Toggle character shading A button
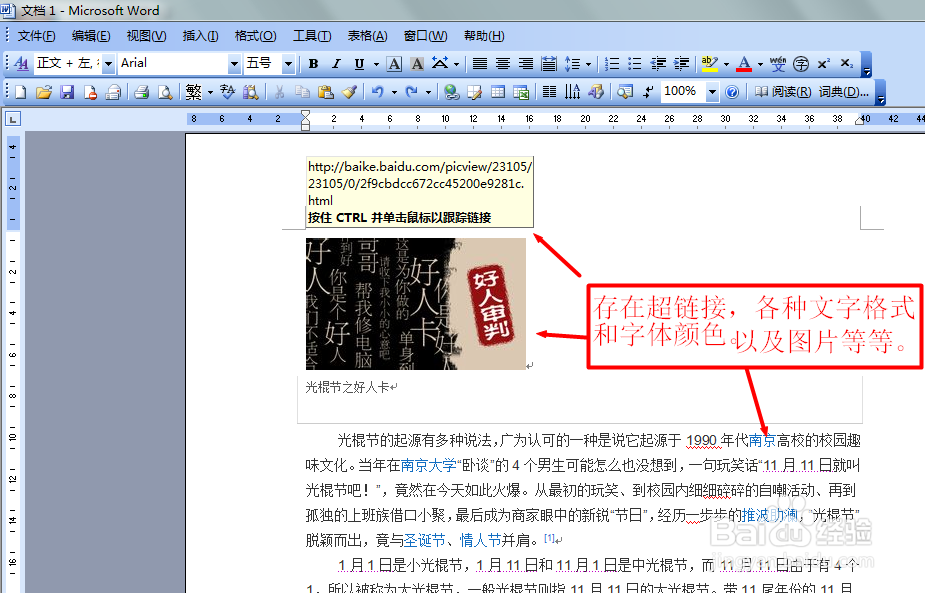This screenshot has height=593, width=925. pyautogui.click(x=417, y=63)
